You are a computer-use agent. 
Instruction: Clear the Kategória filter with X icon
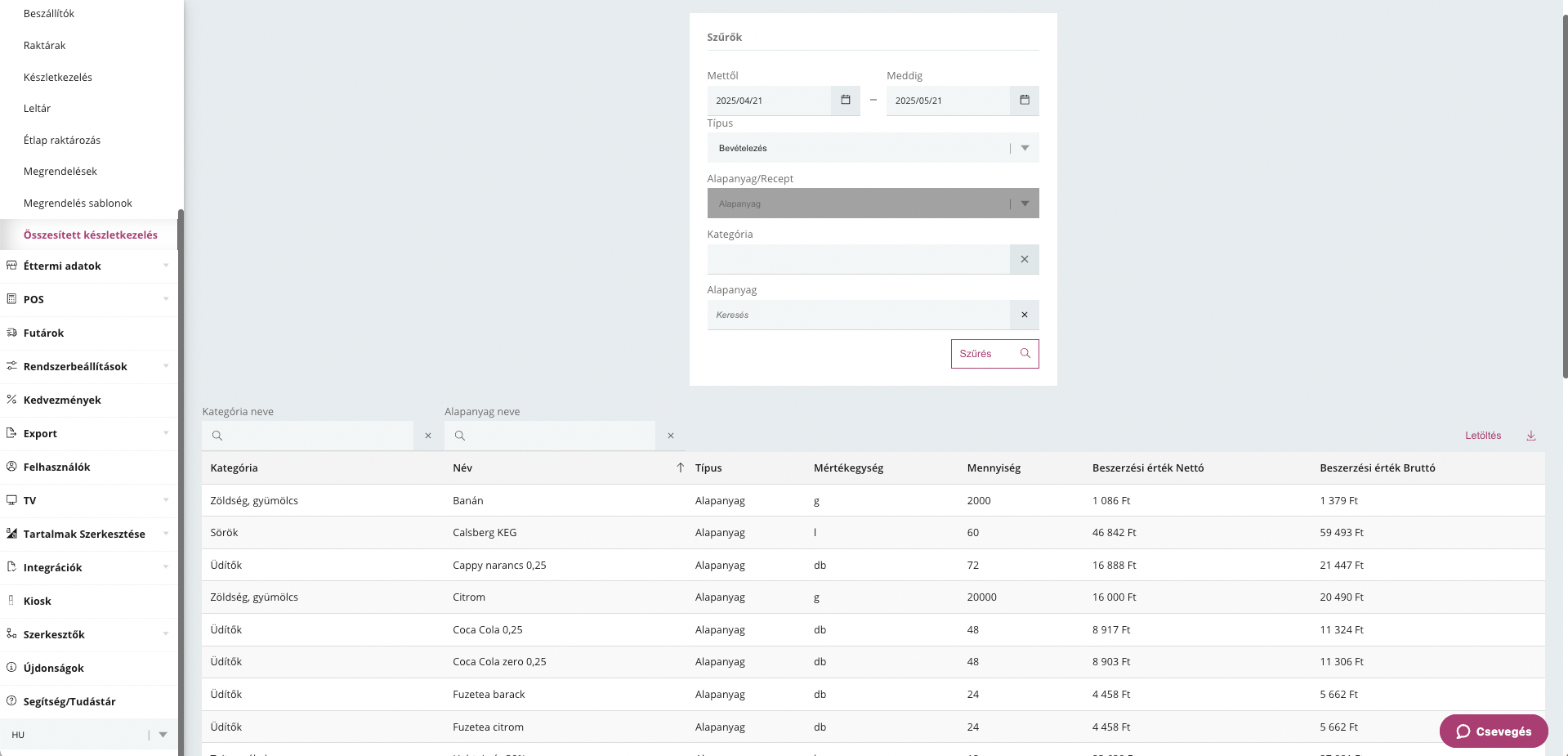click(x=1024, y=259)
